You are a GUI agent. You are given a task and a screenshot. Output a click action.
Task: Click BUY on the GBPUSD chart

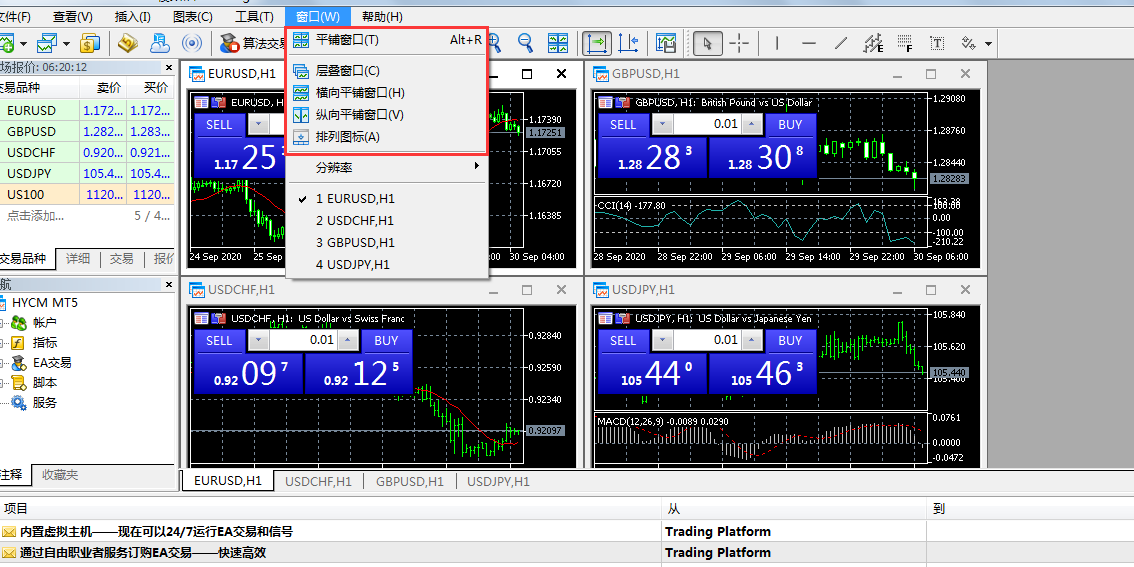click(x=790, y=125)
